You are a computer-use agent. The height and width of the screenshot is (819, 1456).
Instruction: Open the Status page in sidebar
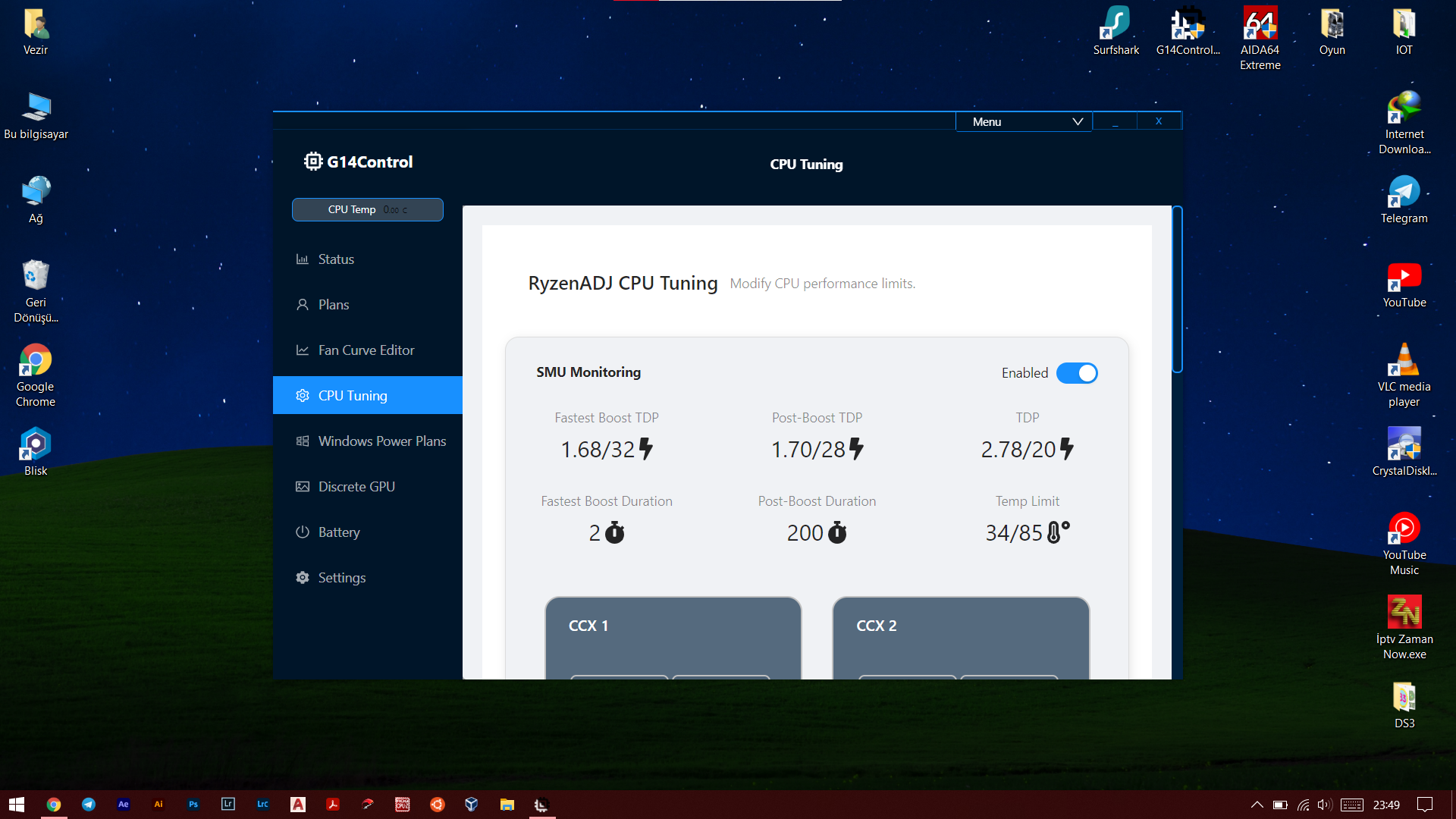(x=336, y=259)
